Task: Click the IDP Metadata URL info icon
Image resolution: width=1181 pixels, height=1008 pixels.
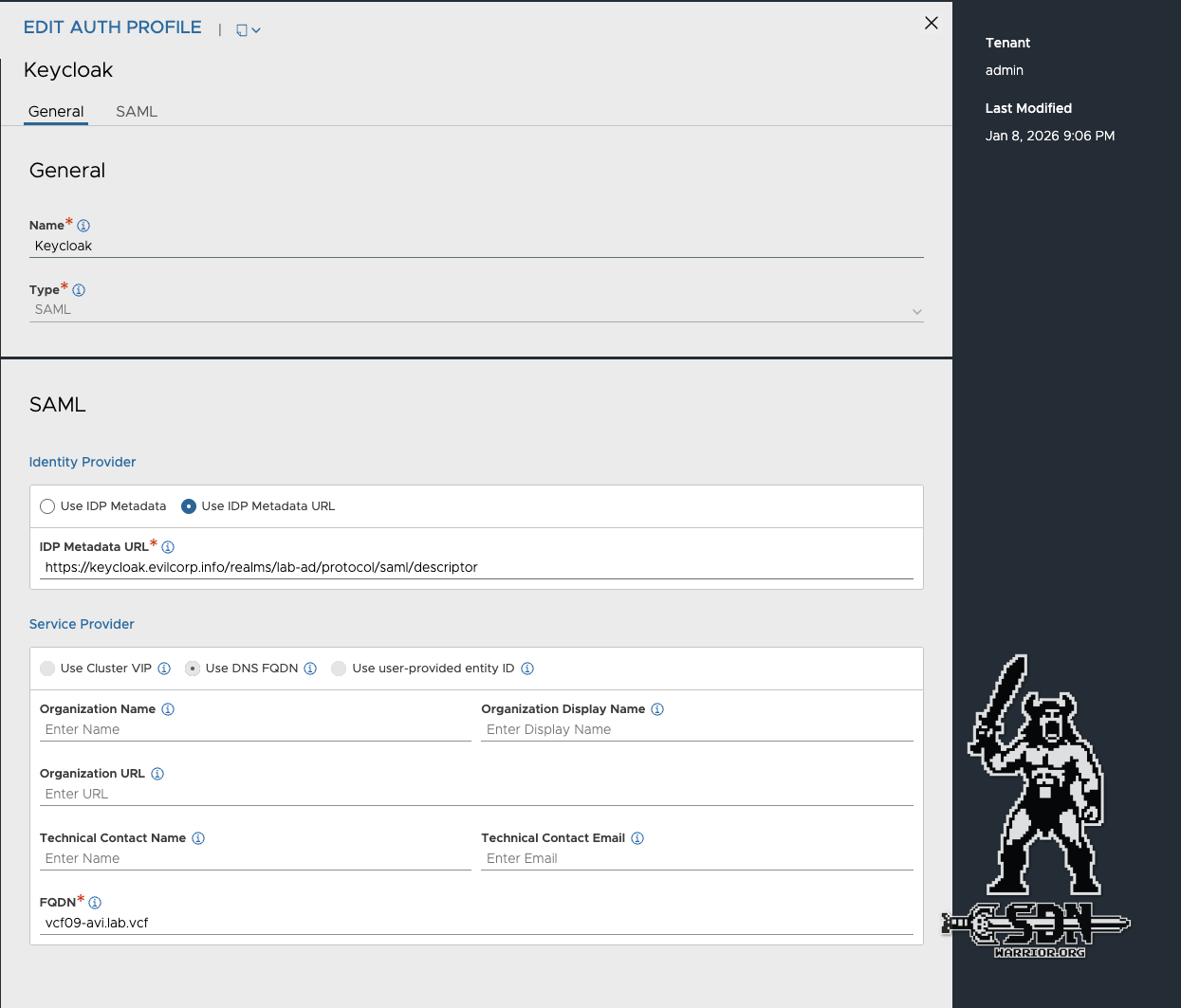Action: tap(168, 547)
